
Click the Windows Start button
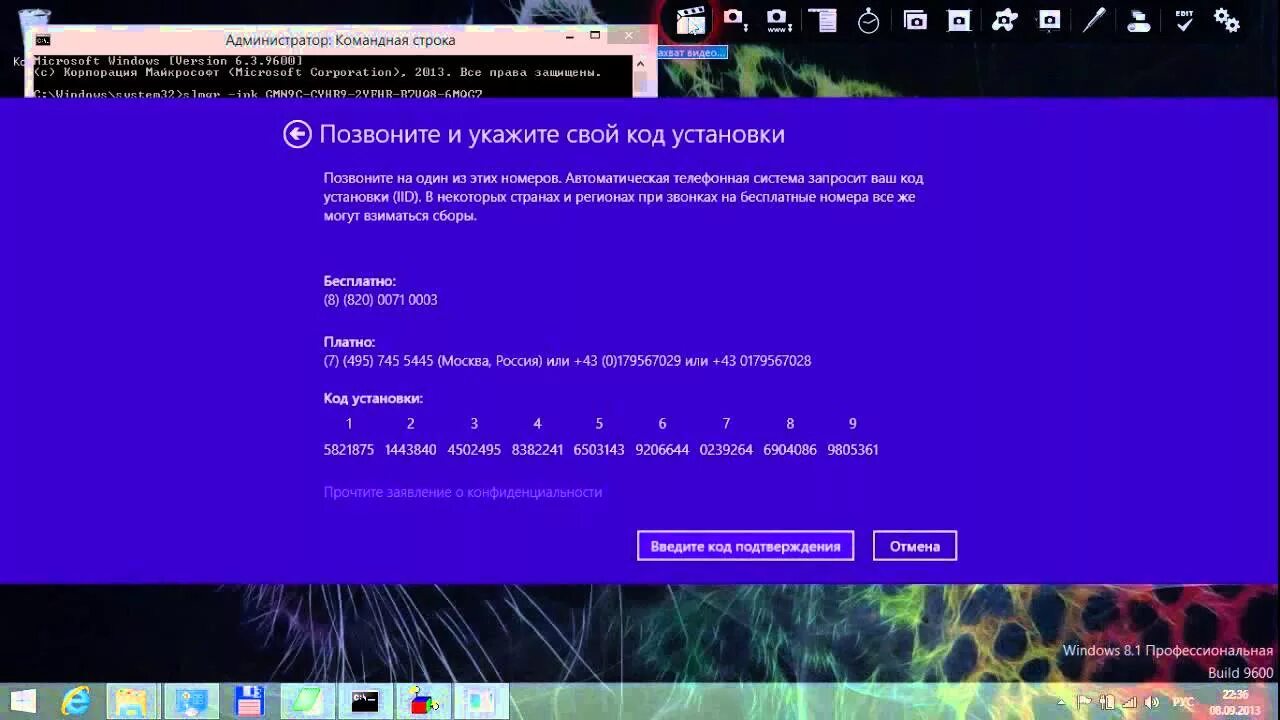click(23, 701)
